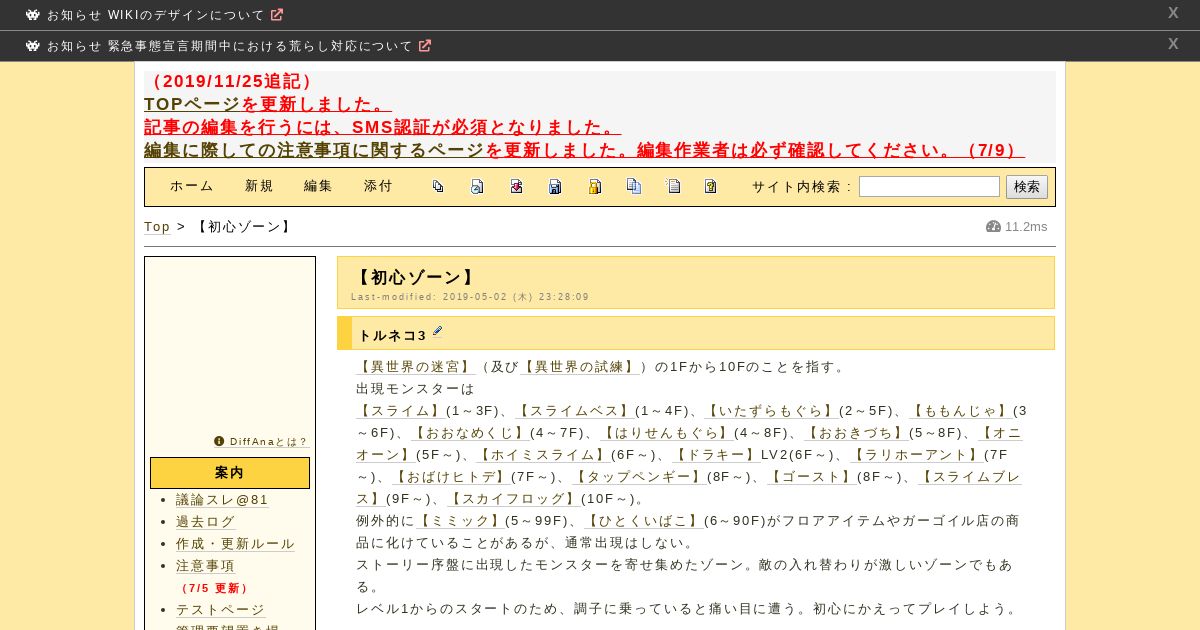The height and width of the screenshot is (630, 1200).
Task: Open the 【おおきづち】 monster link
Action: click(857, 433)
